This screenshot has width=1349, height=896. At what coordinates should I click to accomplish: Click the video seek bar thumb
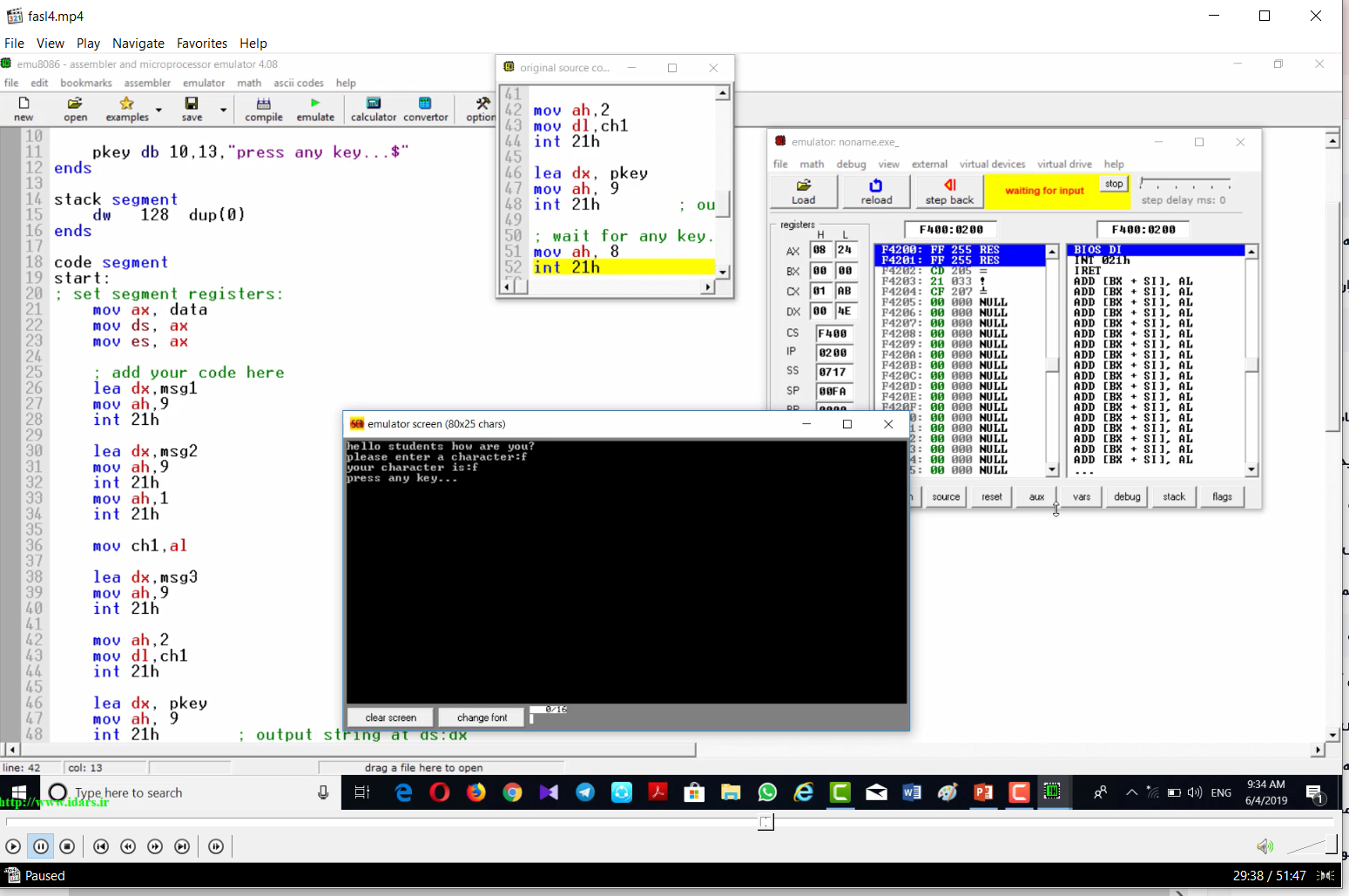point(766,822)
